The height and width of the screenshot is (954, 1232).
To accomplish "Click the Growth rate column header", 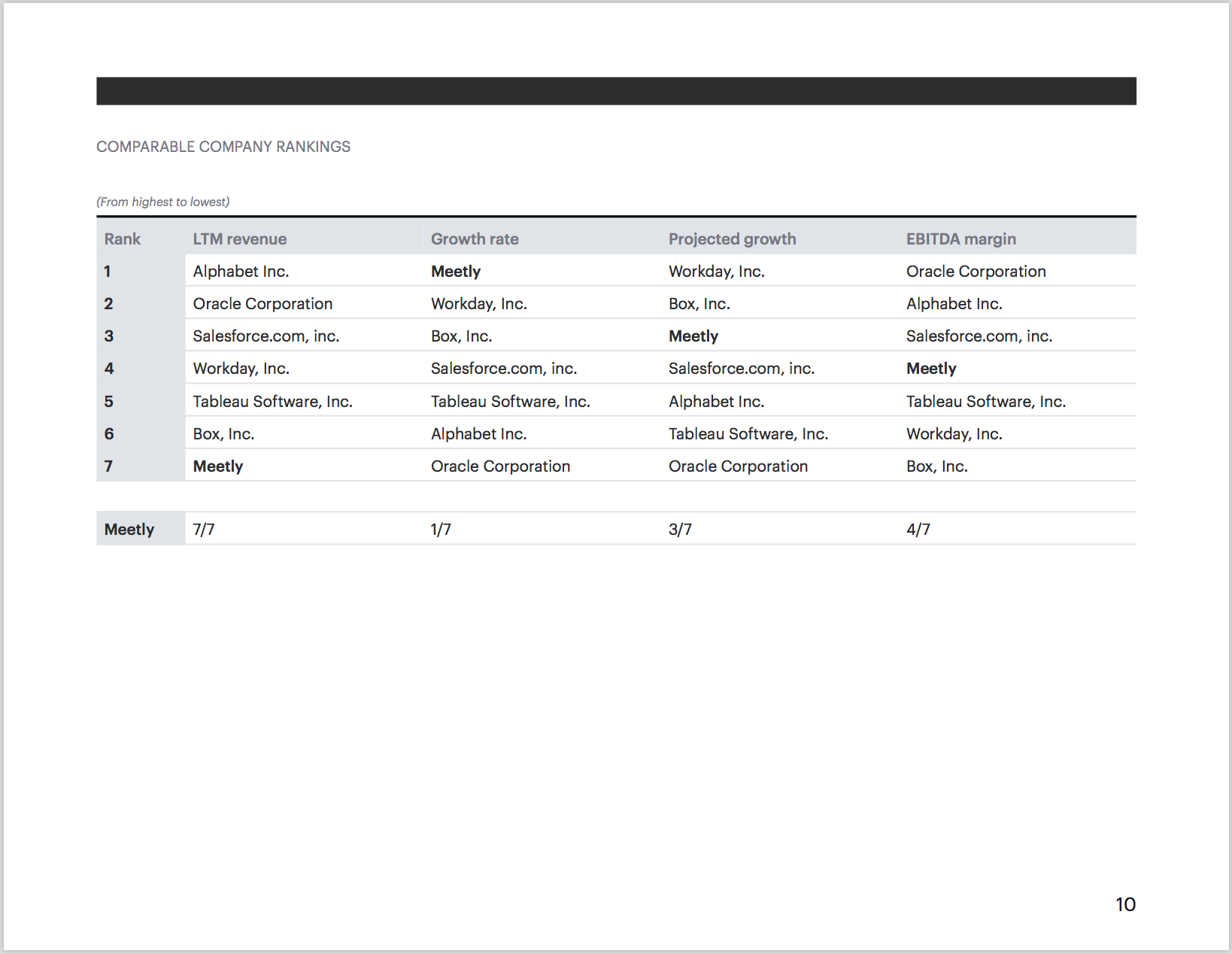I will point(475,239).
